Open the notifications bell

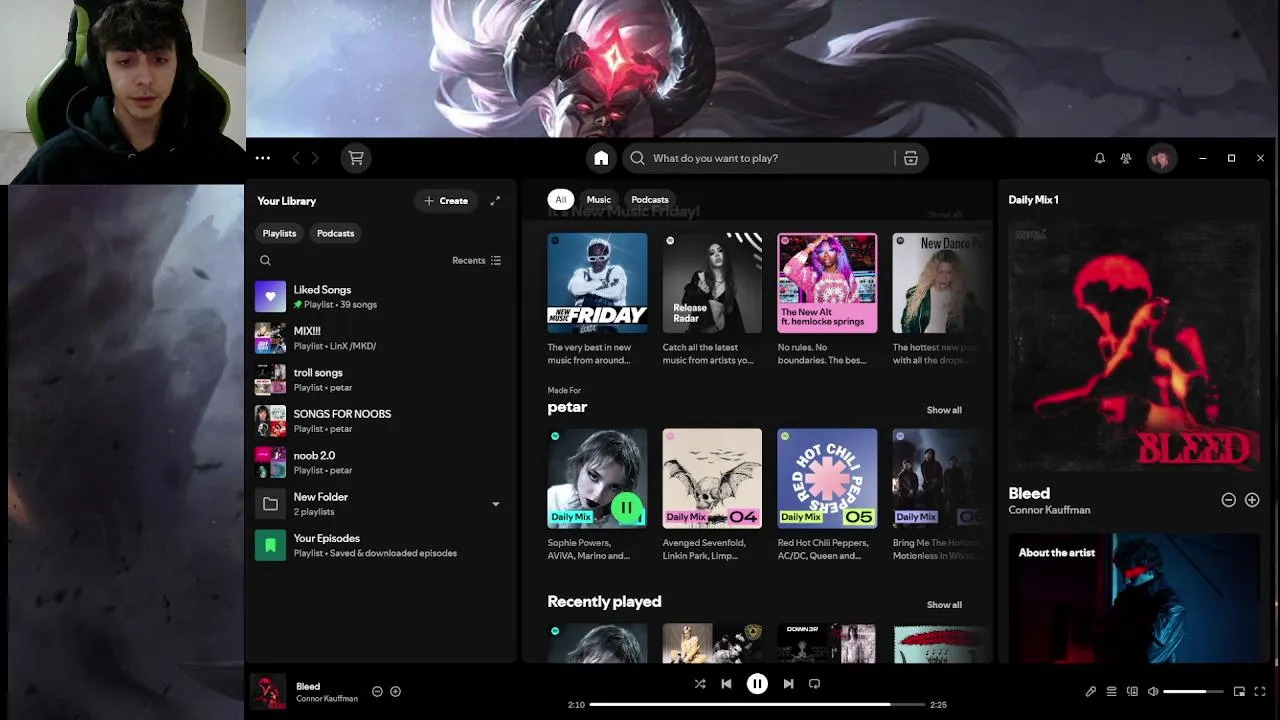[1099, 158]
